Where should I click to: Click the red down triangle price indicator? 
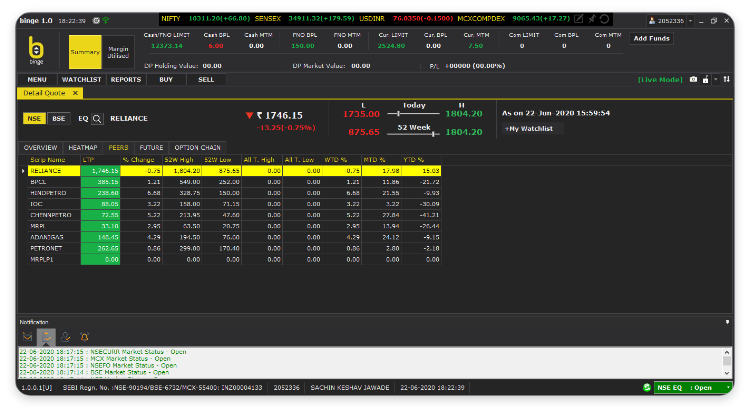[249, 115]
